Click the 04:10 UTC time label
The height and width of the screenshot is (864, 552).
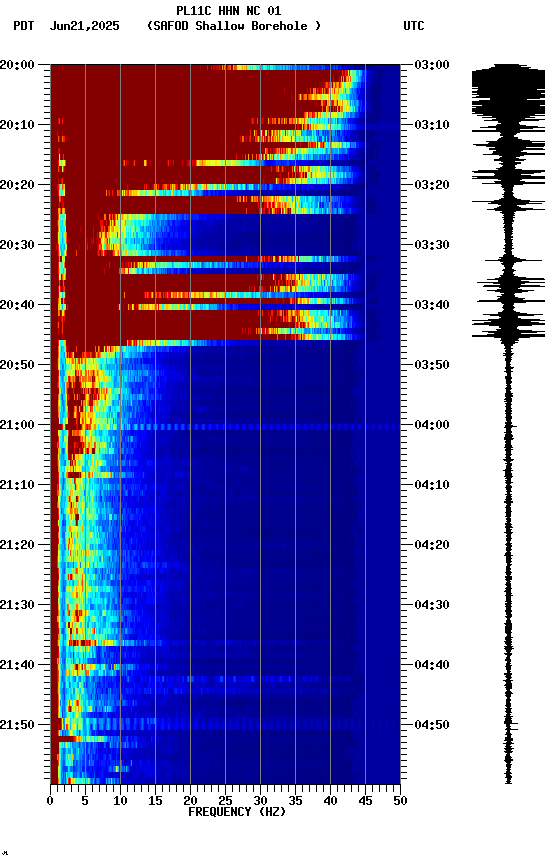point(432,485)
